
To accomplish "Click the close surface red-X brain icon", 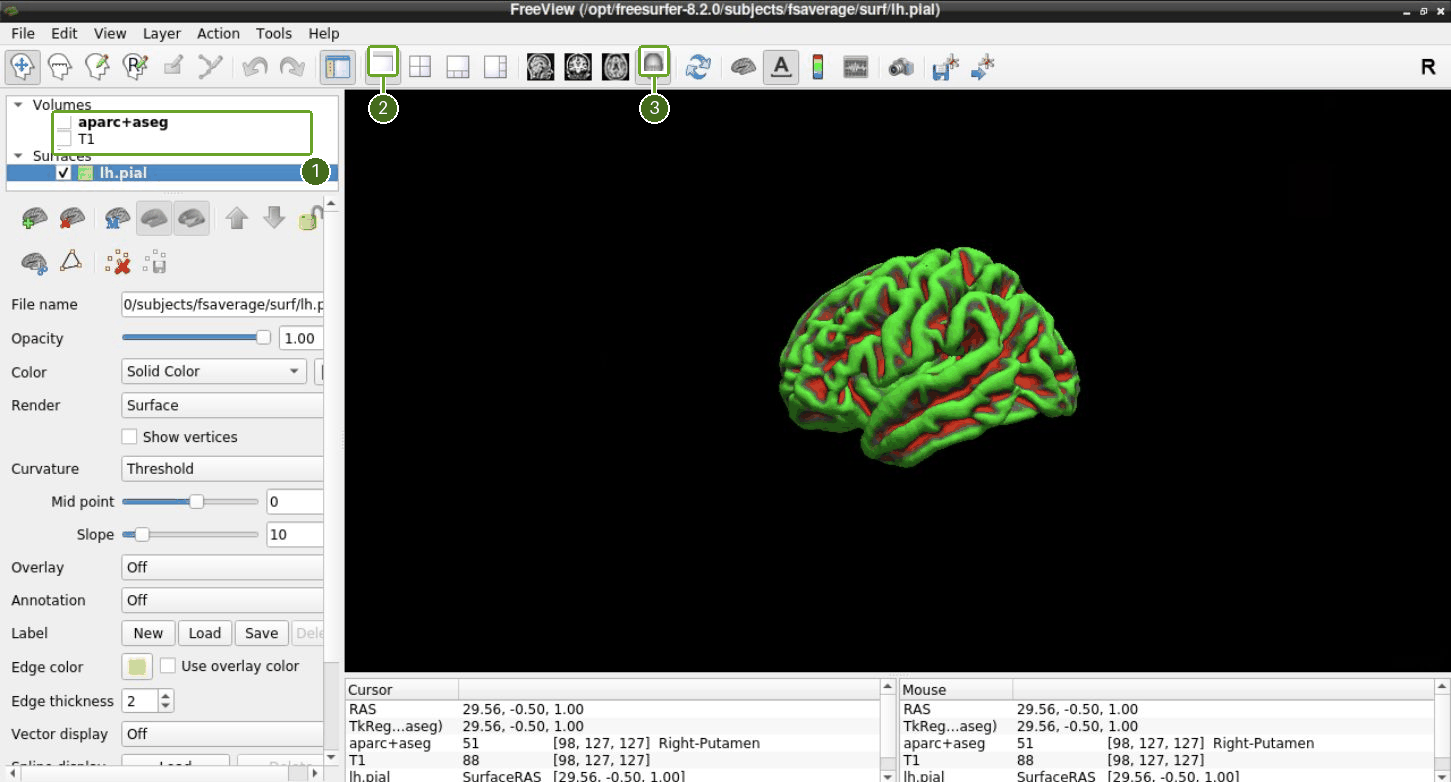I will point(72,218).
